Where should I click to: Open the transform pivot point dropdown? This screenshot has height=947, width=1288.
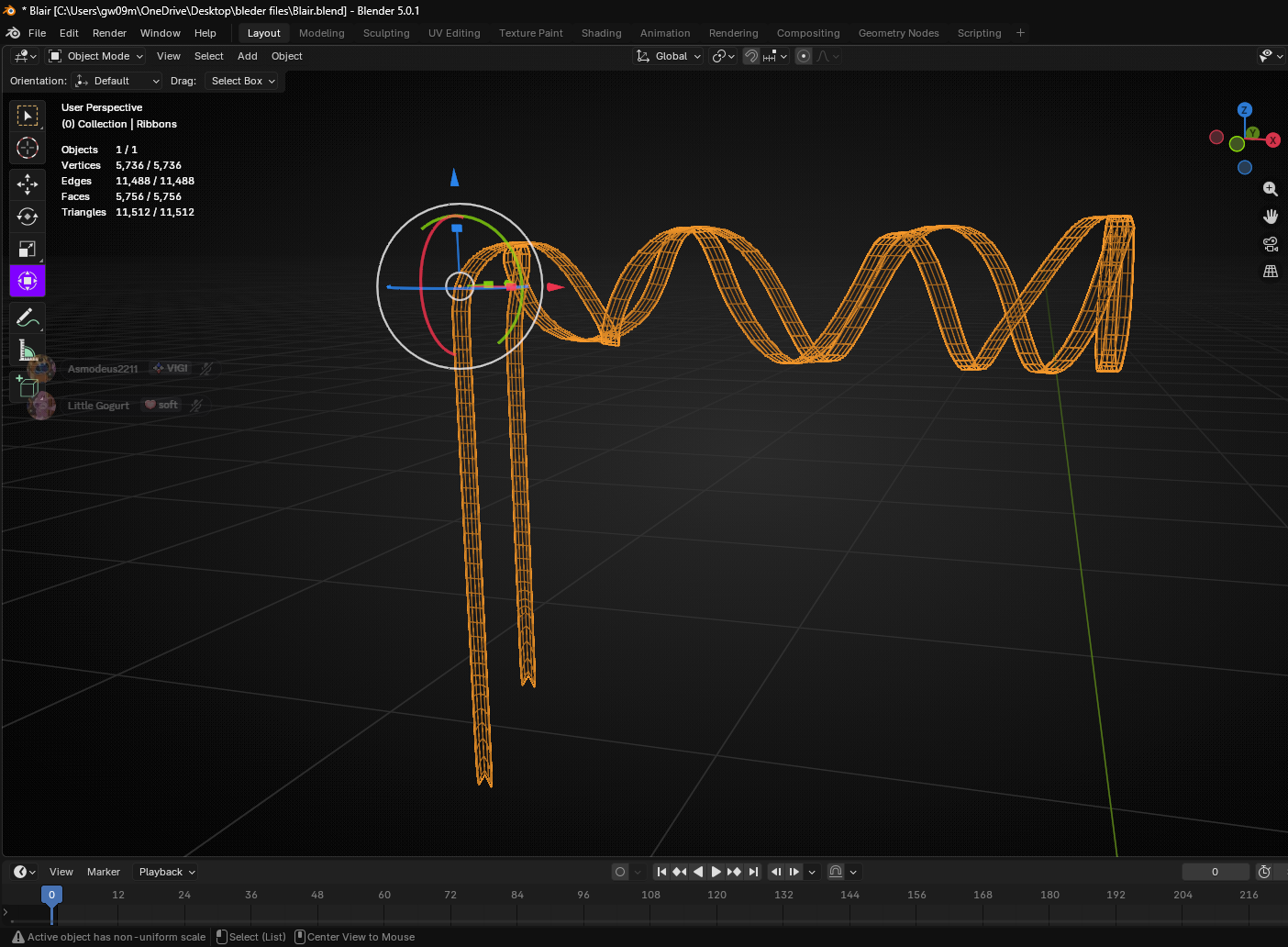tap(724, 56)
